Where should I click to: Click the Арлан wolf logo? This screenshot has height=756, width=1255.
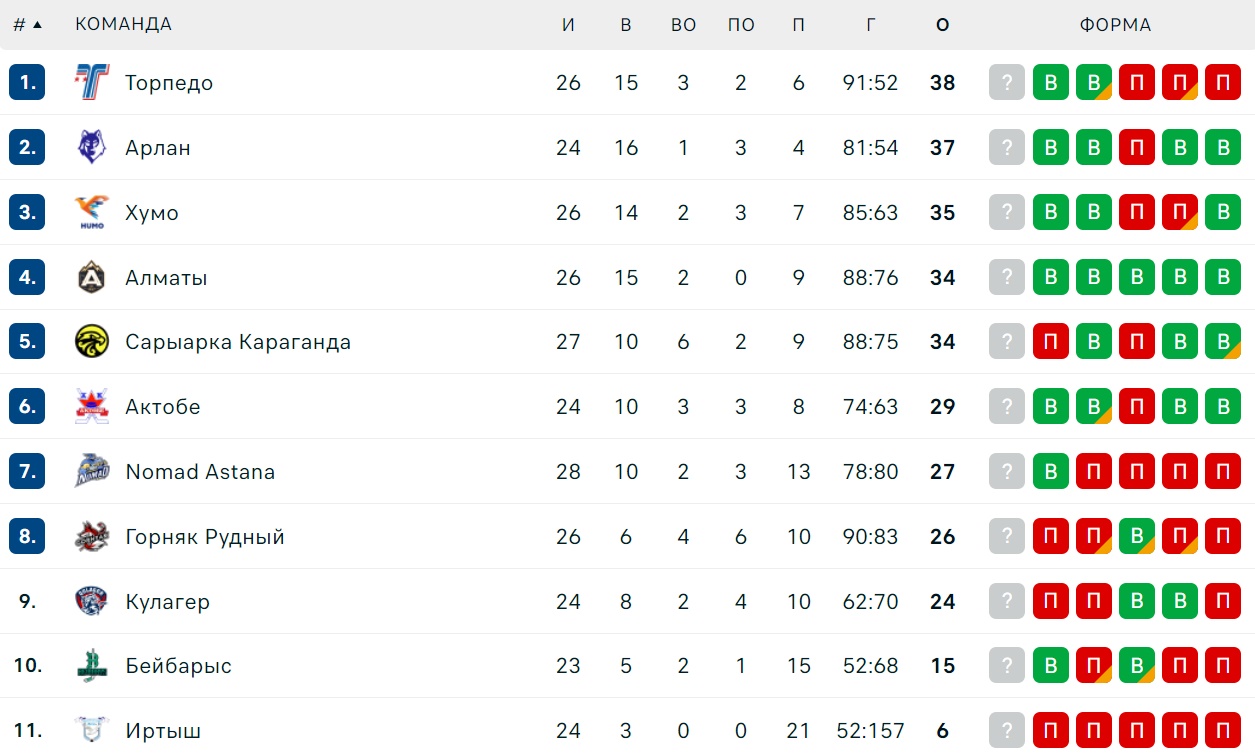92,148
